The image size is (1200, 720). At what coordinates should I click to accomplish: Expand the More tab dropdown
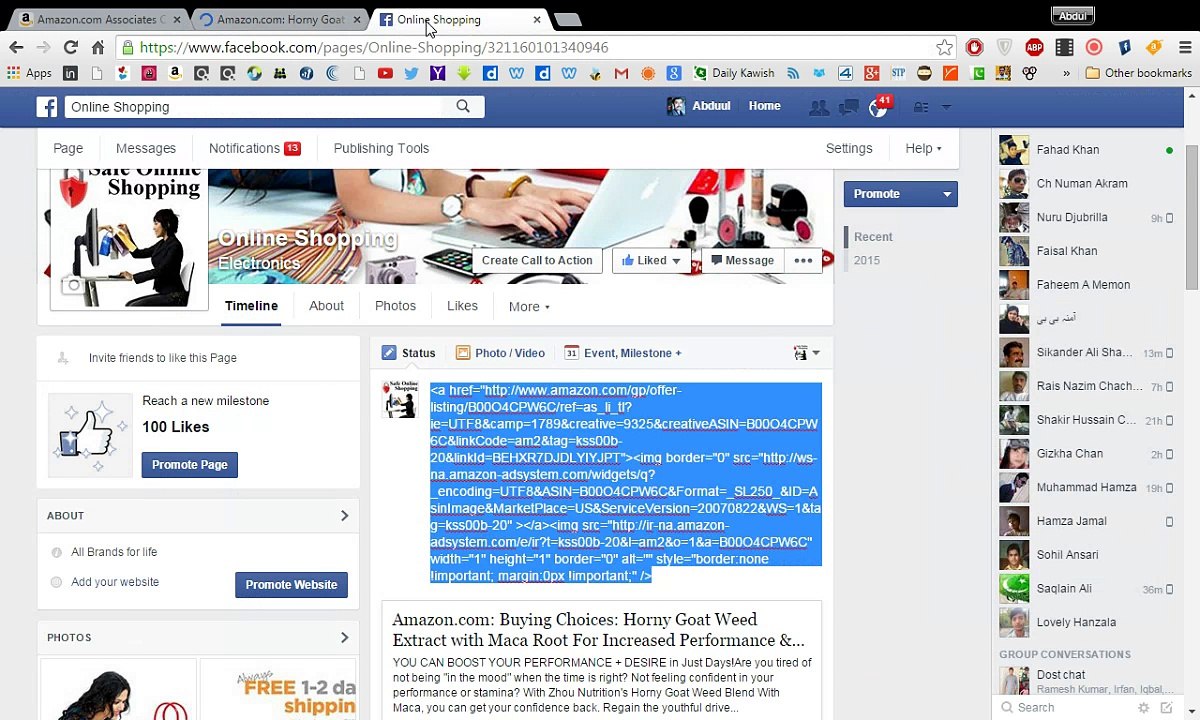[x=529, y=307]
